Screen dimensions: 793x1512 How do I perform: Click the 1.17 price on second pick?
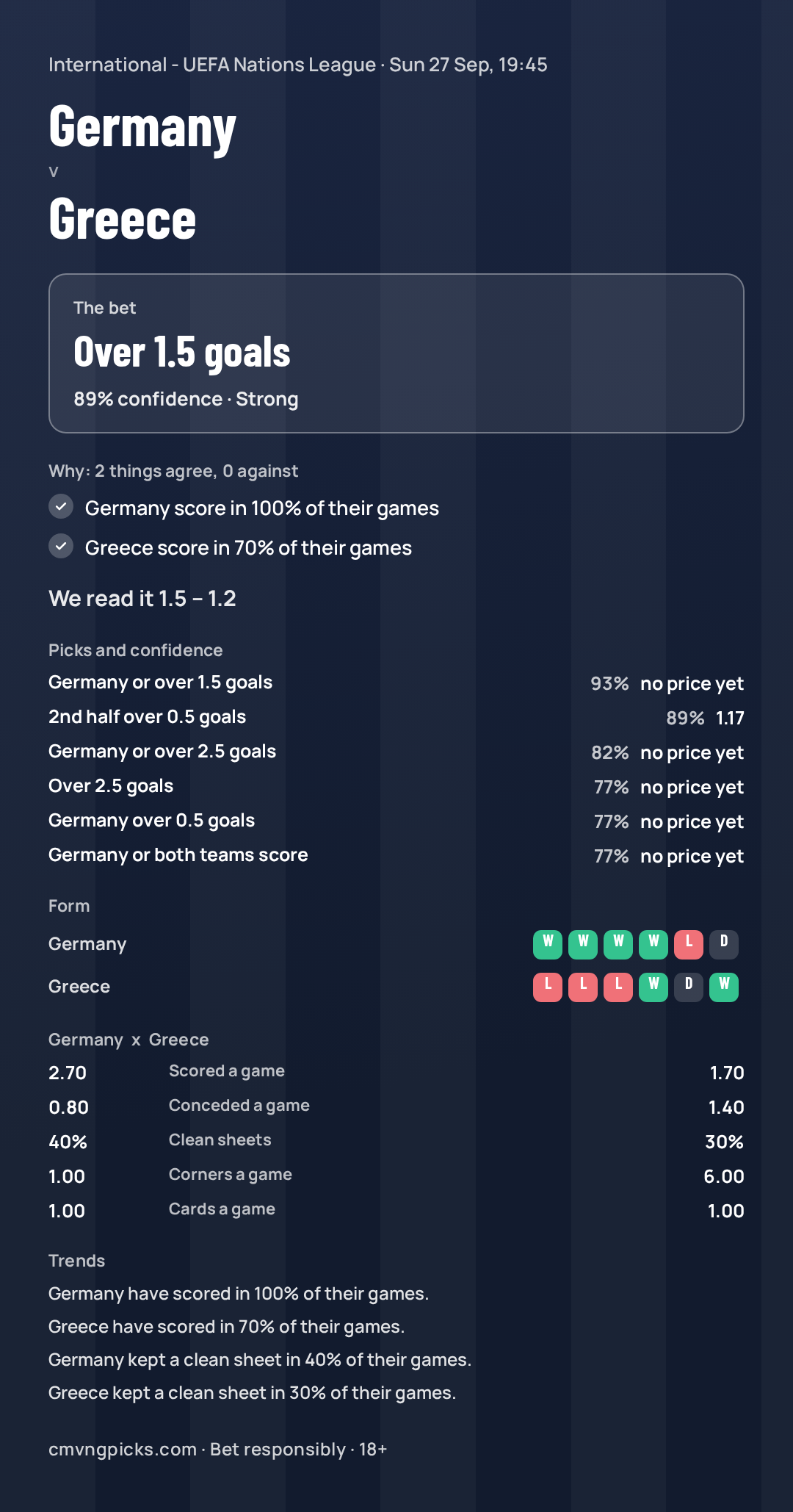[x=730, y=718]
